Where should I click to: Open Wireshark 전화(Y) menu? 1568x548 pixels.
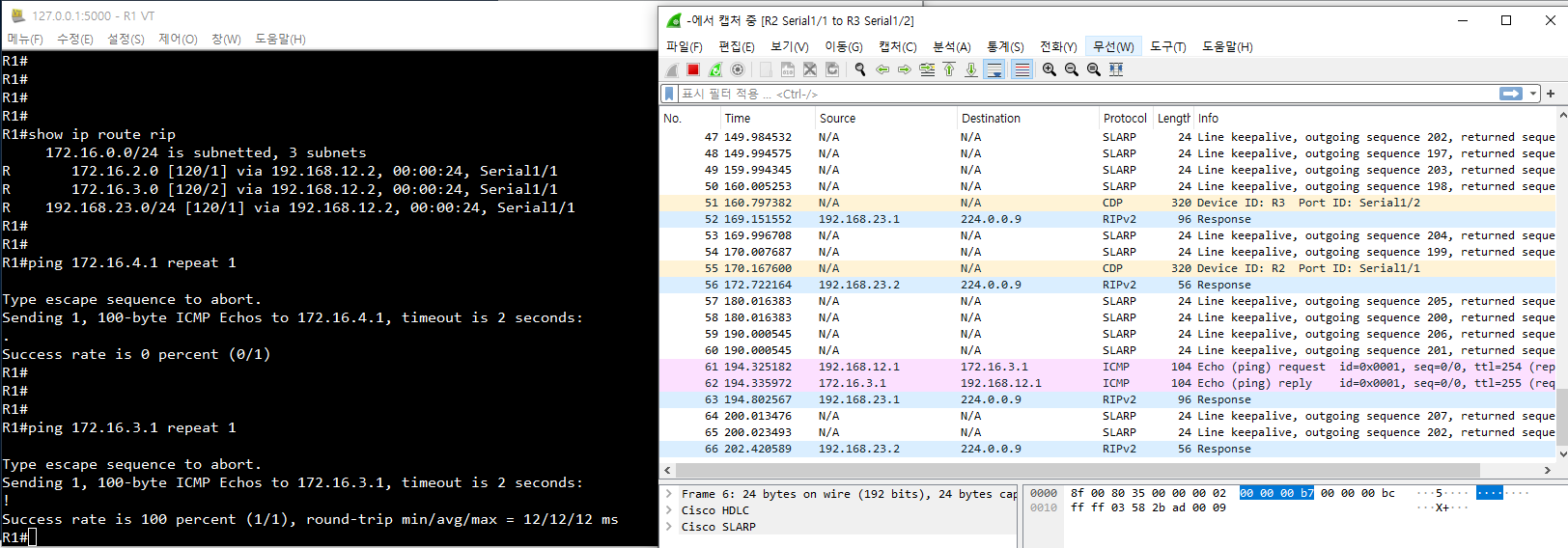(1058, 46)
